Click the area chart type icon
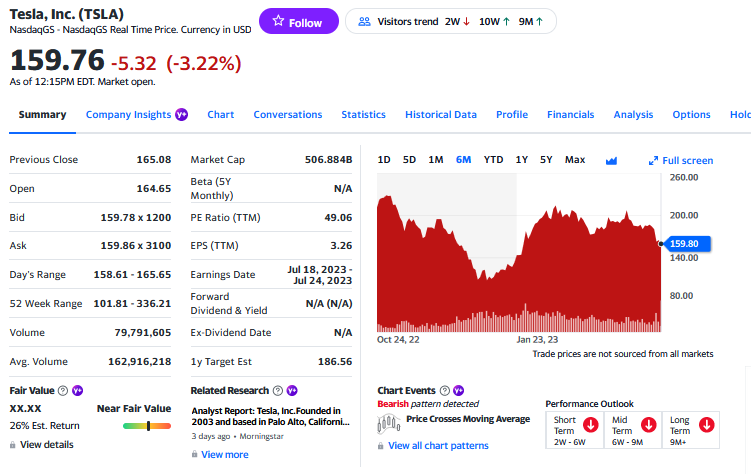Viewport: 751px width, 474px height. [x=611, y=161]
